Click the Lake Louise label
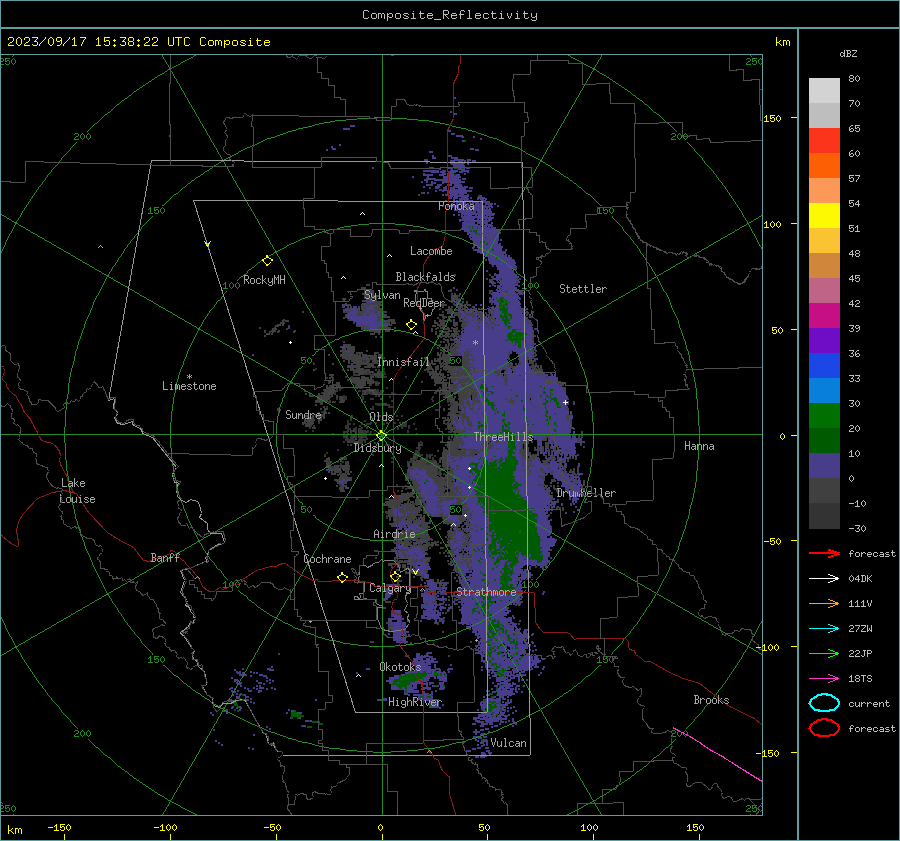This screenshot has width=900, height=841. tap(77, 491)
